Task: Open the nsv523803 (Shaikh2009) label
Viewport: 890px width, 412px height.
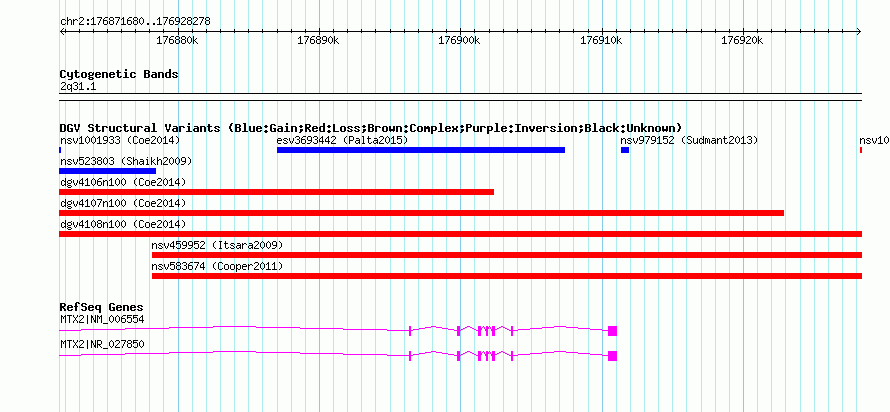Action: click(125, 162)
